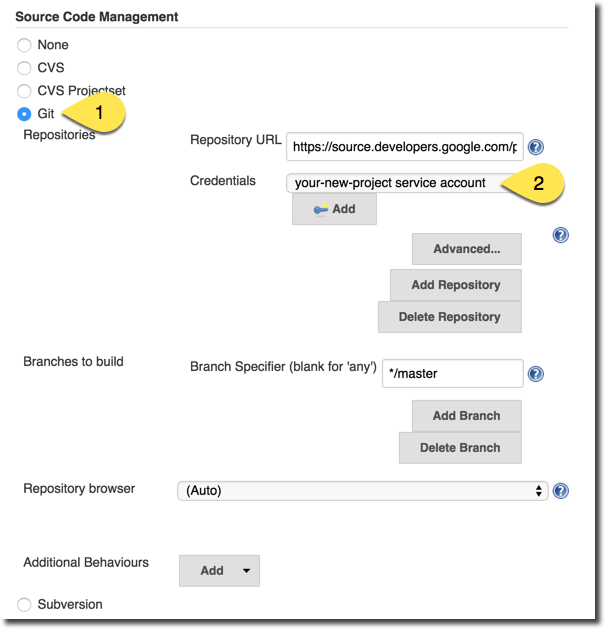This screenshot has width=605, height=629.
Task: Click the 'Repository URL' label
Action: [x=236, y=140]
